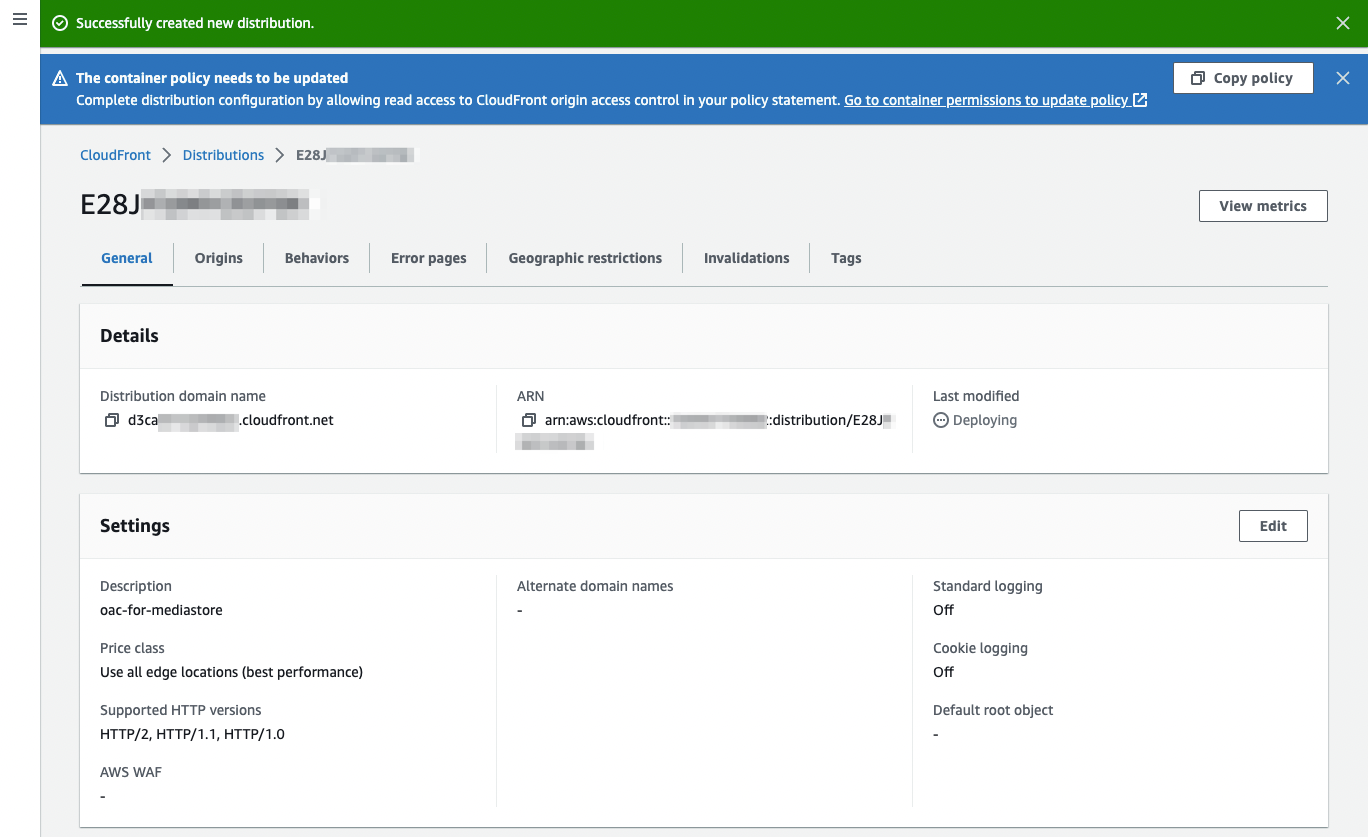This screenshot has height=837, width=1368.
Task: Click the ARN value text
Action: coord(705,430)
